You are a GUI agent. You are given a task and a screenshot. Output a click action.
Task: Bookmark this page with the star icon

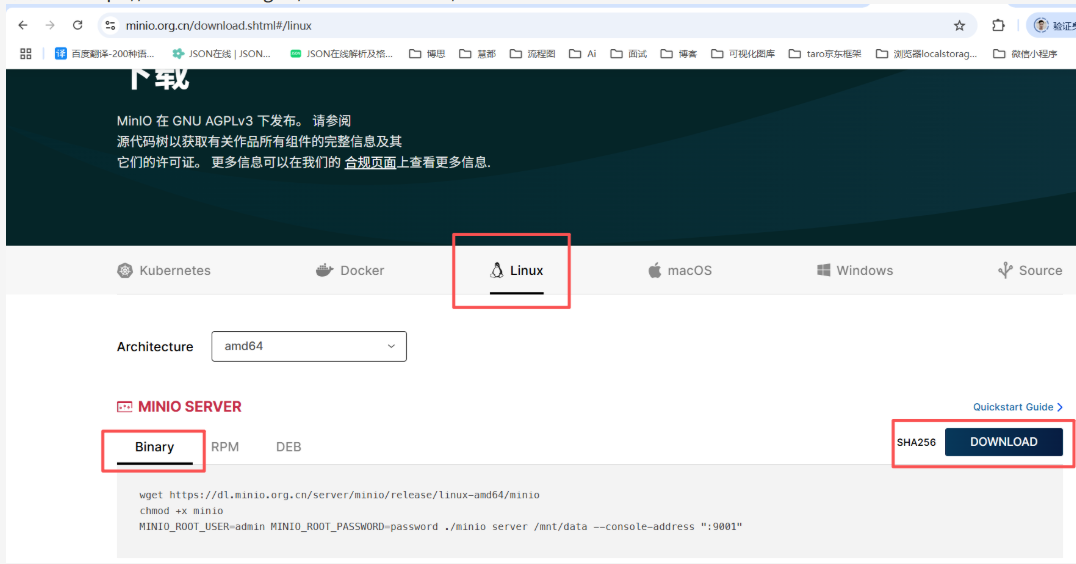(x=959, y=25)
